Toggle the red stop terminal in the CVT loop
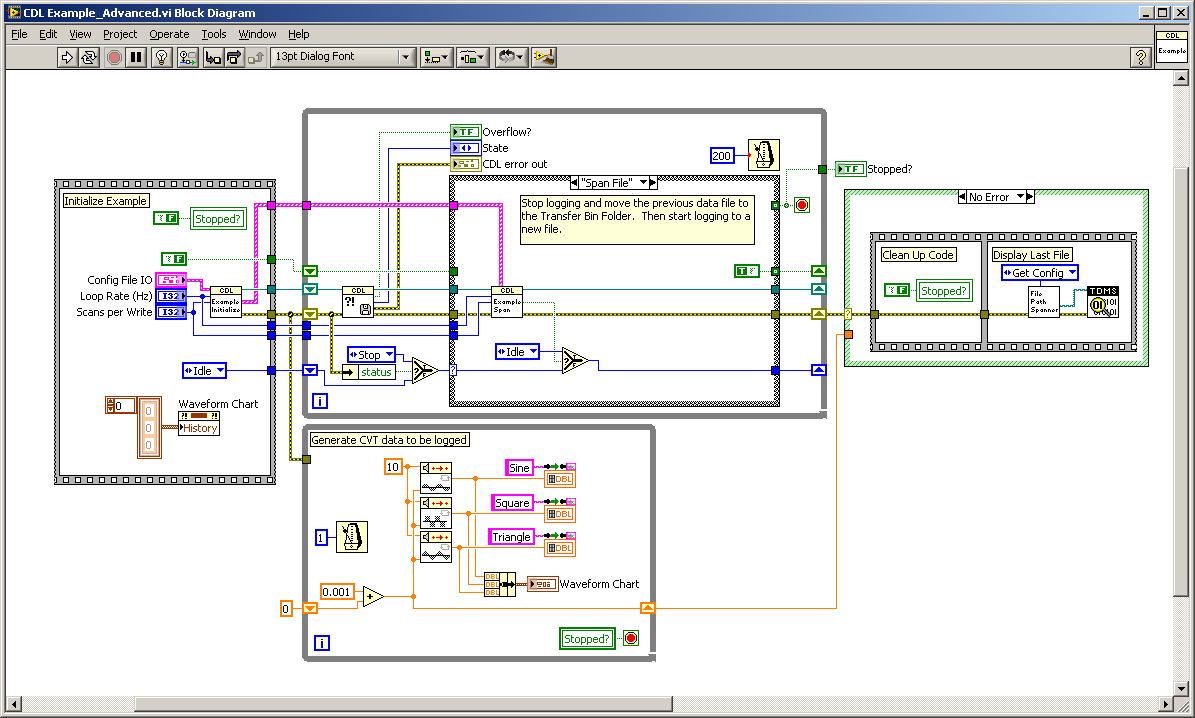The image size is (1195, 718). click(x=630, y=638)
